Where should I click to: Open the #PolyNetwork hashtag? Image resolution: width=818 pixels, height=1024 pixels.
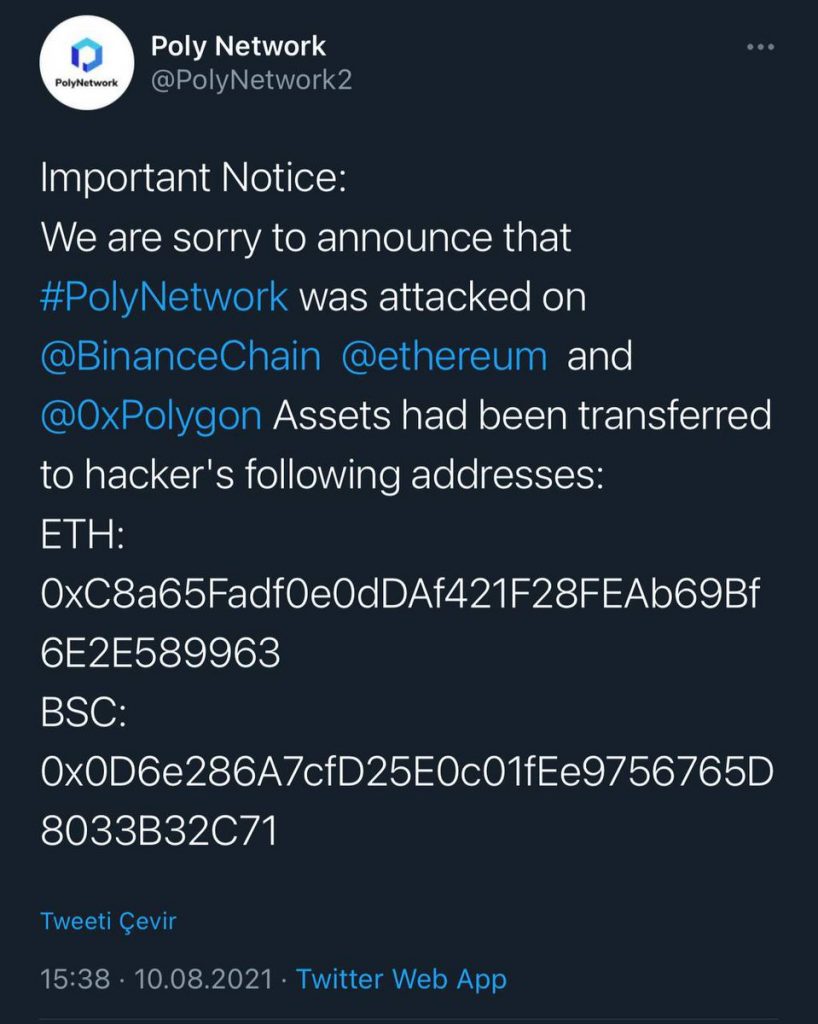164,297
